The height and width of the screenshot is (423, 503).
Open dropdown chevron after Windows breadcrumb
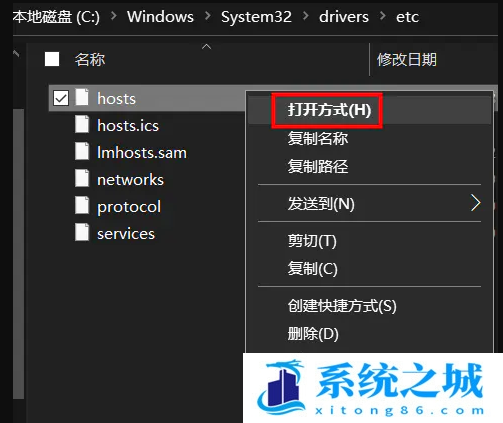coord(208,16)
